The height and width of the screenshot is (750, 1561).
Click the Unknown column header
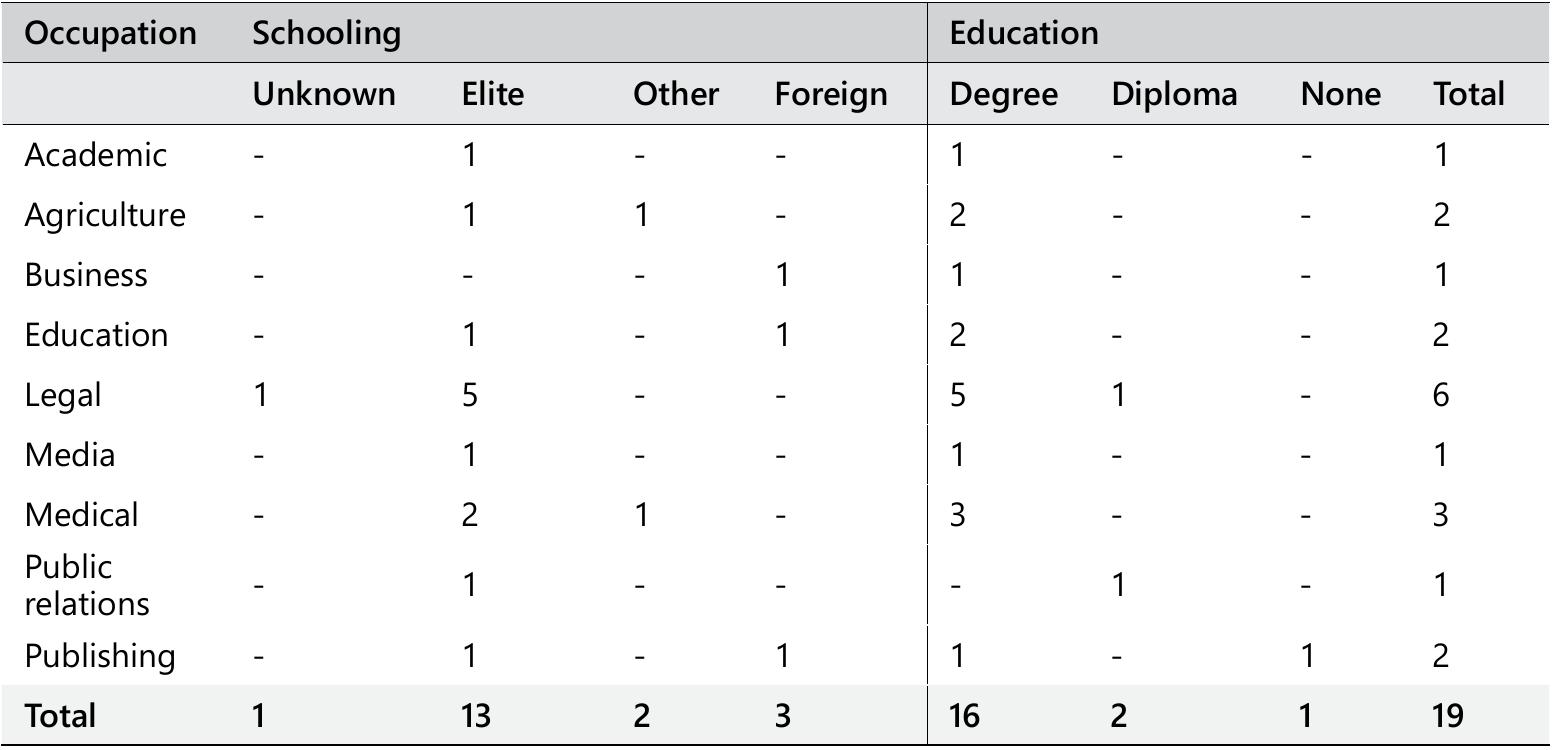323,94
